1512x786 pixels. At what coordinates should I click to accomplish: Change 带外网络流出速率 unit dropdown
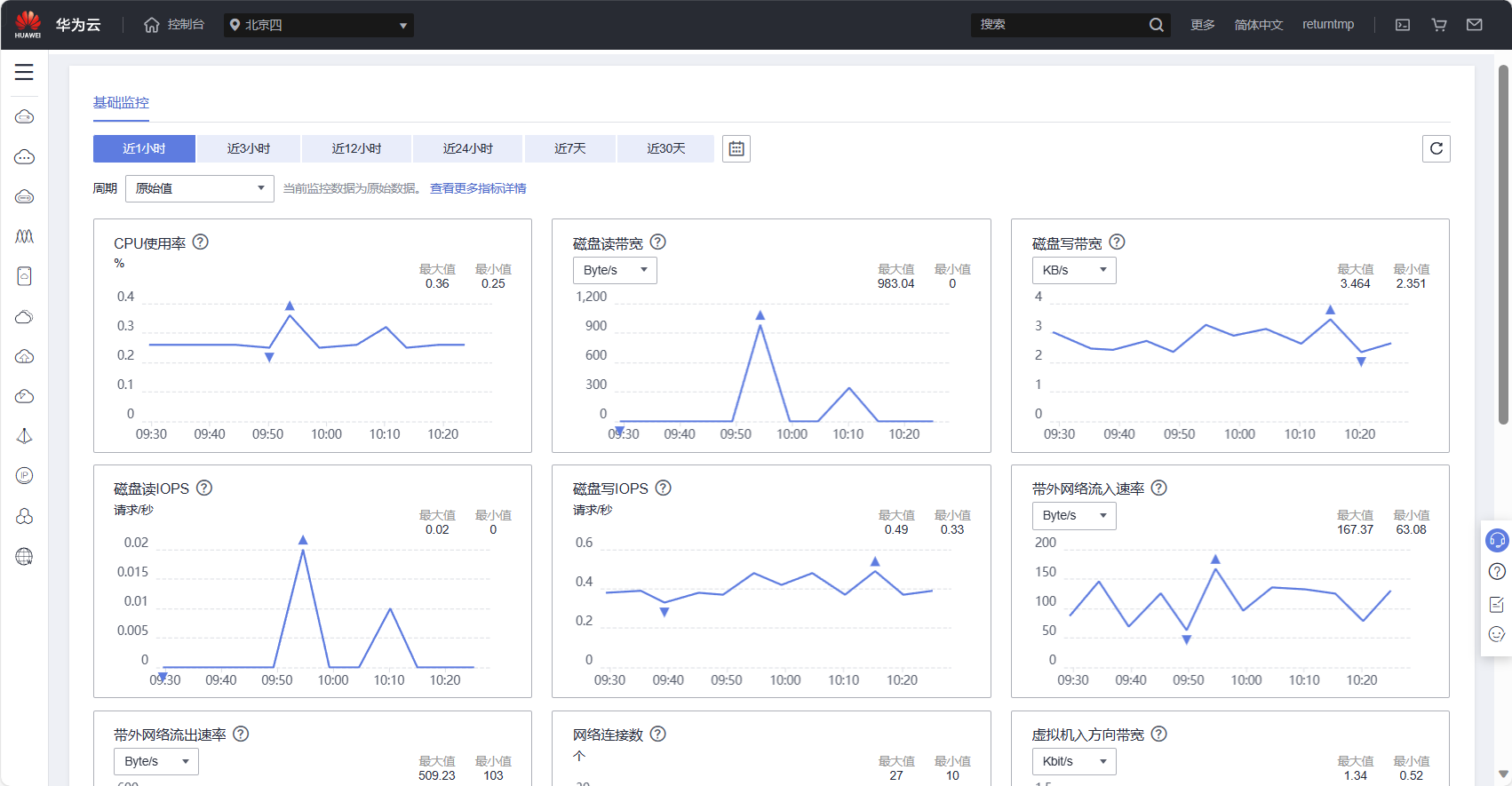tap(156, 761)
